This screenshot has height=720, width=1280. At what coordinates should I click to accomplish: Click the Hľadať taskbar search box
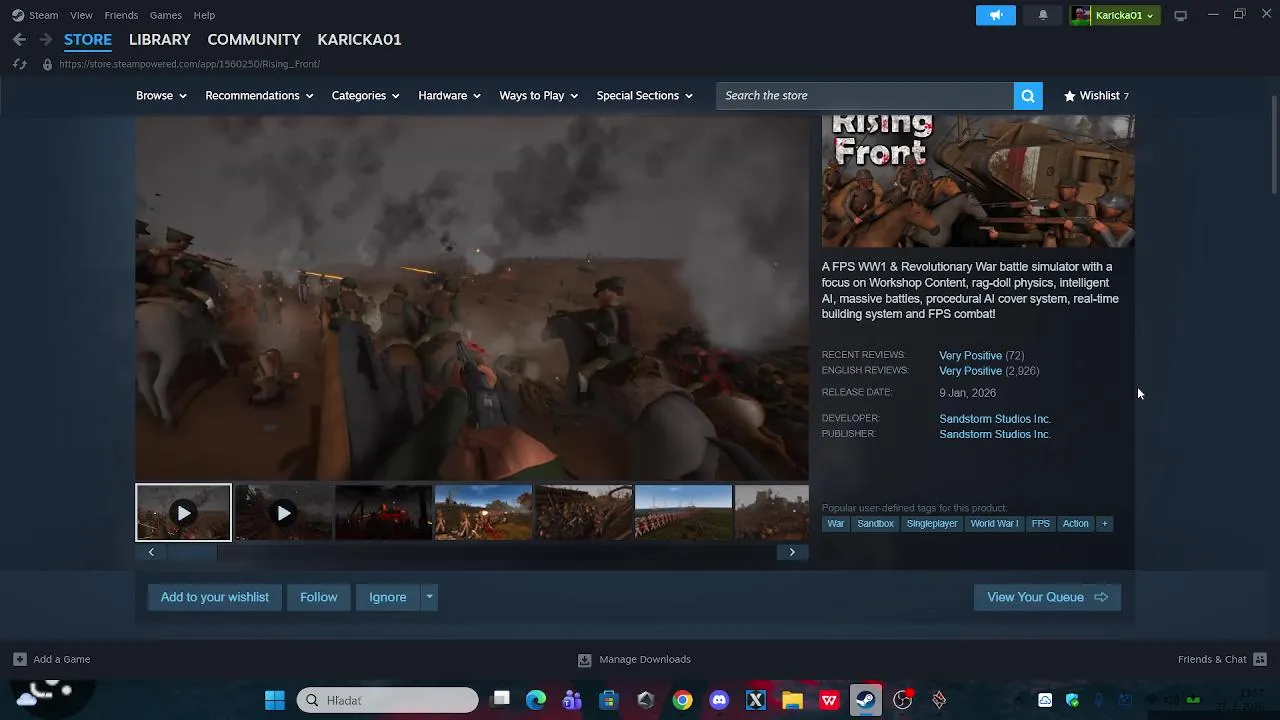[x=388, y=700]
